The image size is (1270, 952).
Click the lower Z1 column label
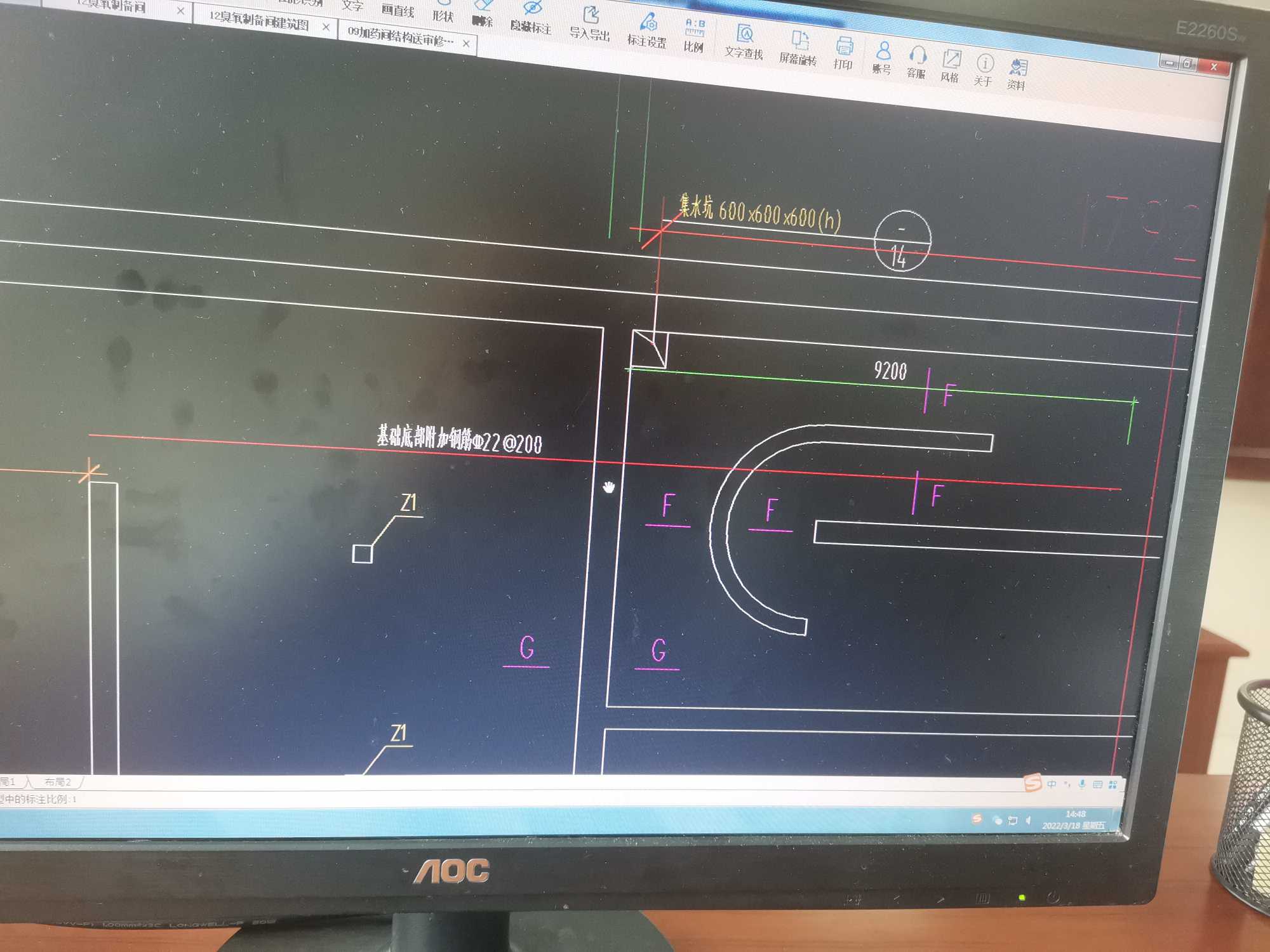click(x=398, y=732)
